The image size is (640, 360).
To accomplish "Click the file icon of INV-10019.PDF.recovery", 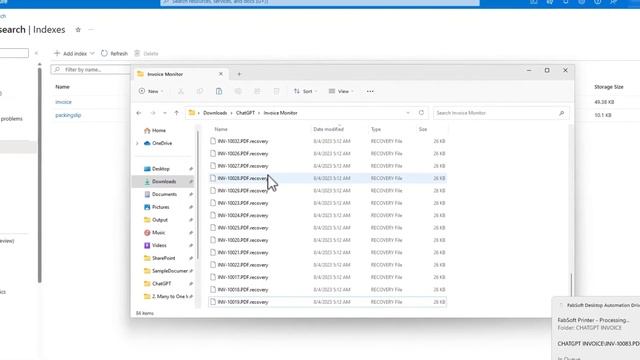I will click(x=213, y=302).
